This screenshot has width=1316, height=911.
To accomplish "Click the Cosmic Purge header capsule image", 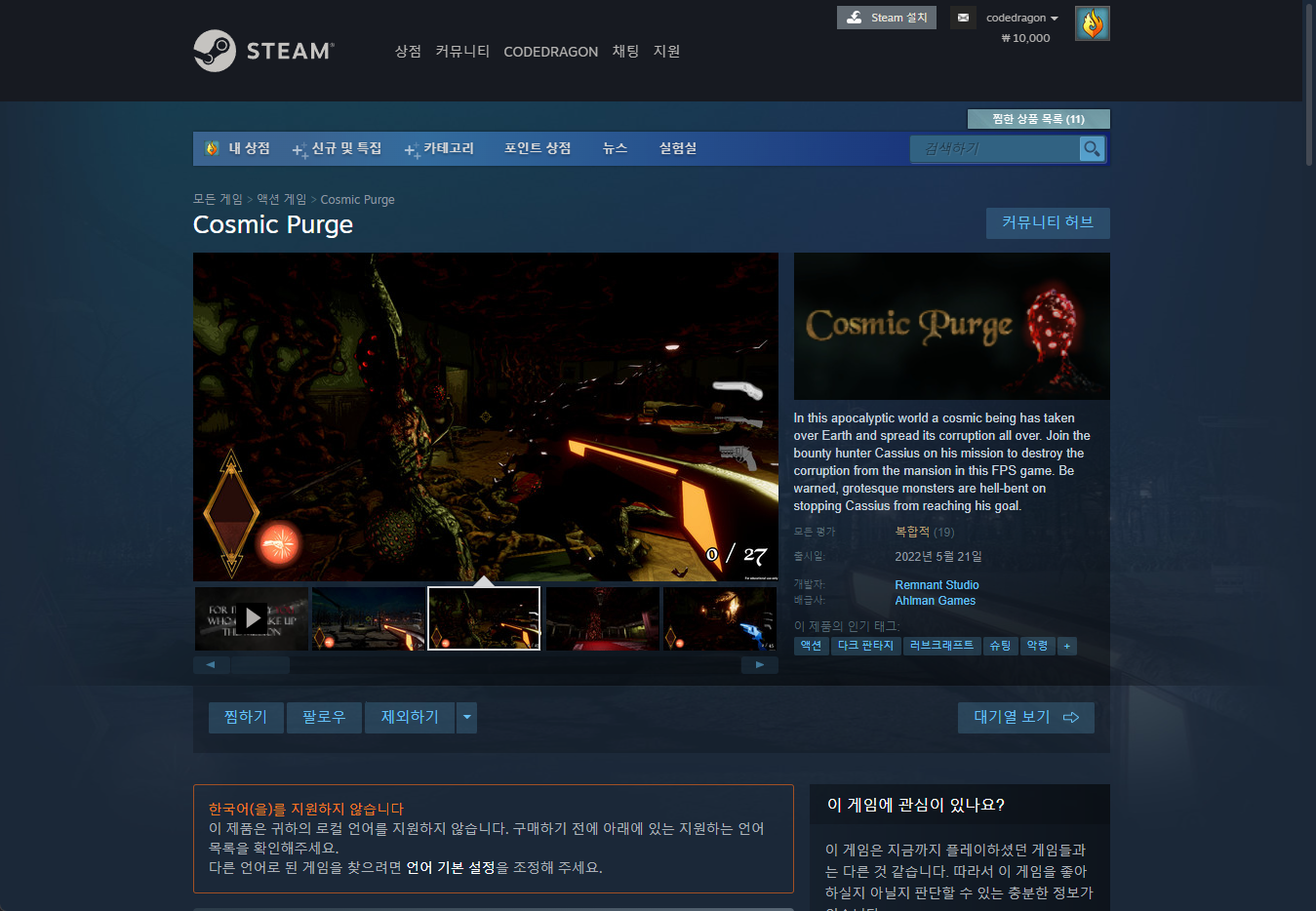I will [x=951, y=326].
